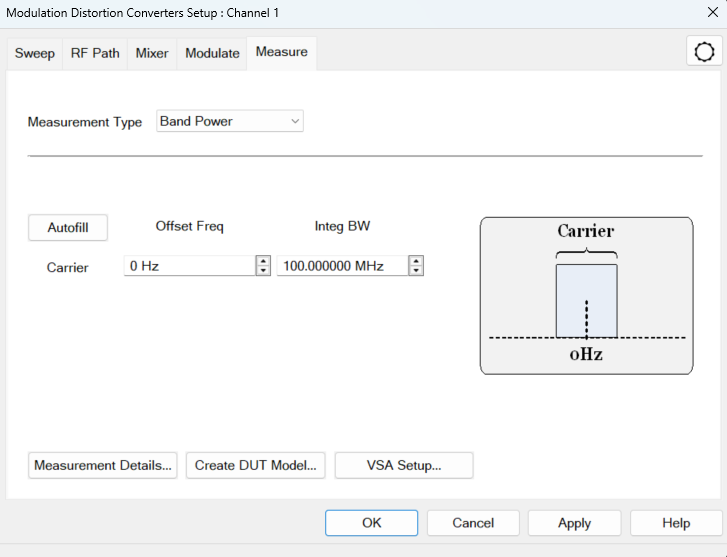Increment Integ BW using the up arrow
The image size is (727, 557).
[416, 261]
